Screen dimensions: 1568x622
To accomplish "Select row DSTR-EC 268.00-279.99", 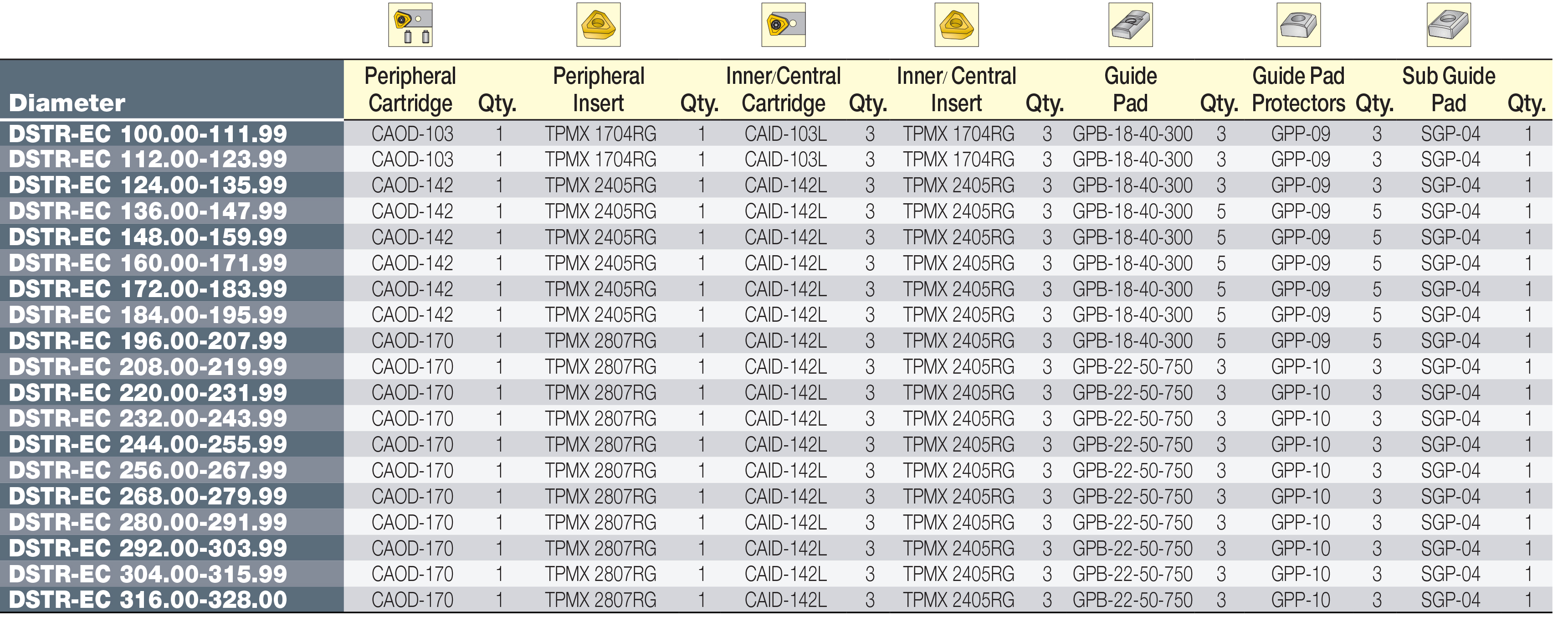I will (776, 496).
